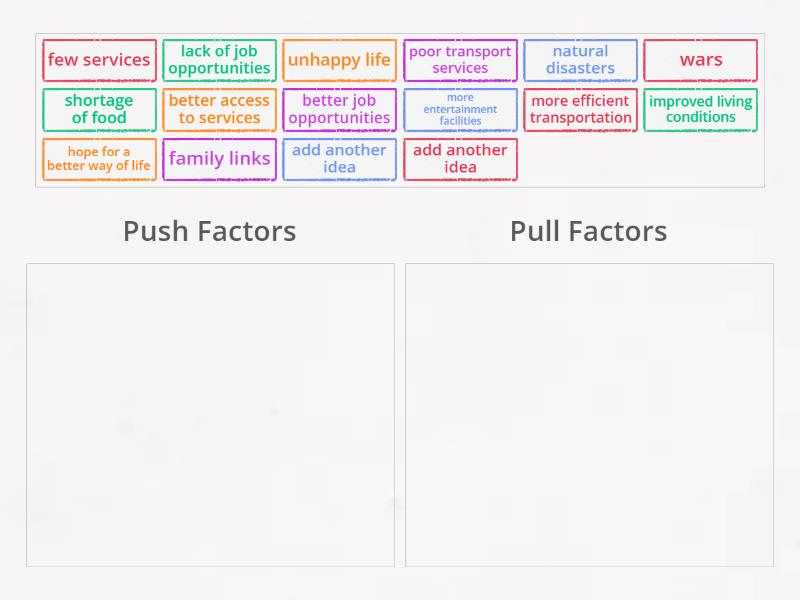The width and height of the screenshot is (800, 600).
Task: Click 'better access to services' tile
Action: click(x=219, y=109)
